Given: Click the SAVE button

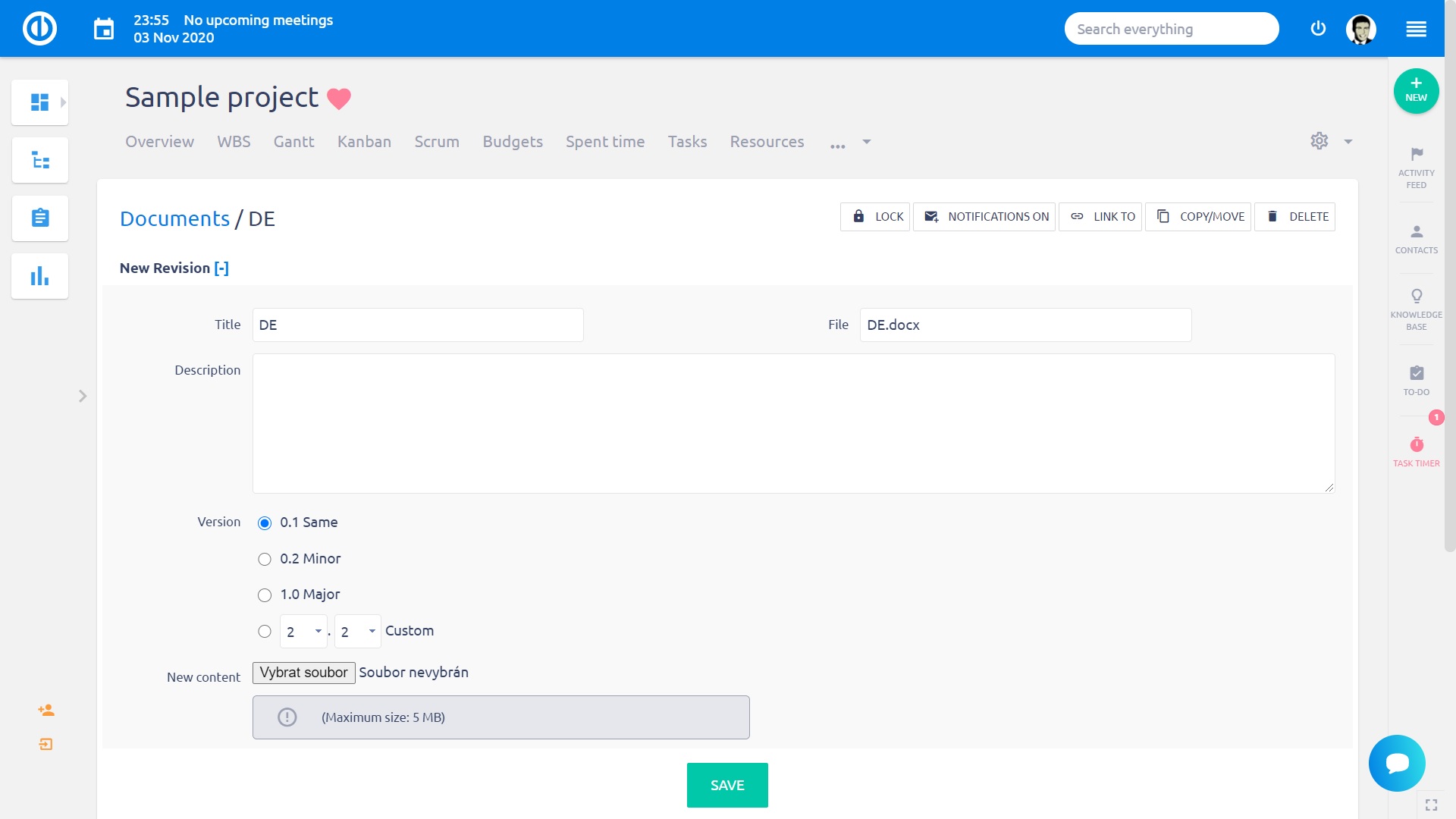Looking at the screenshot, I should click(726, 785).
